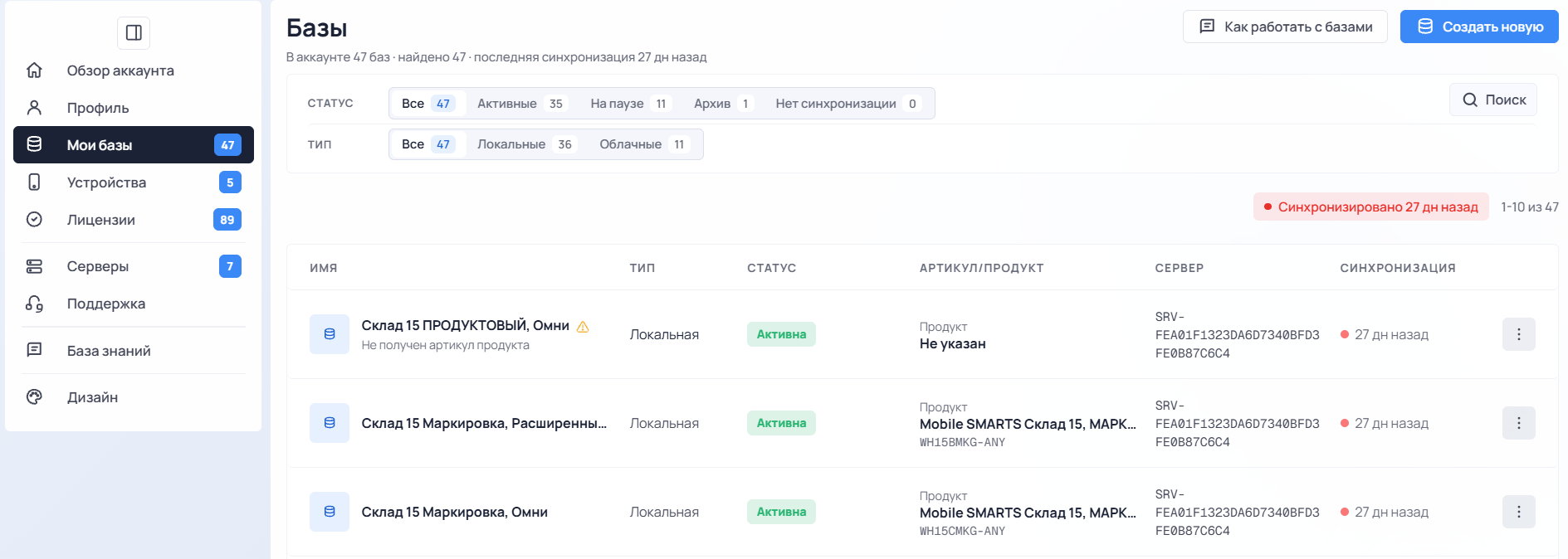This screenshot has width=1568, height=559.
Task: Click the Поиск search button
Action: coord(1493,100)
